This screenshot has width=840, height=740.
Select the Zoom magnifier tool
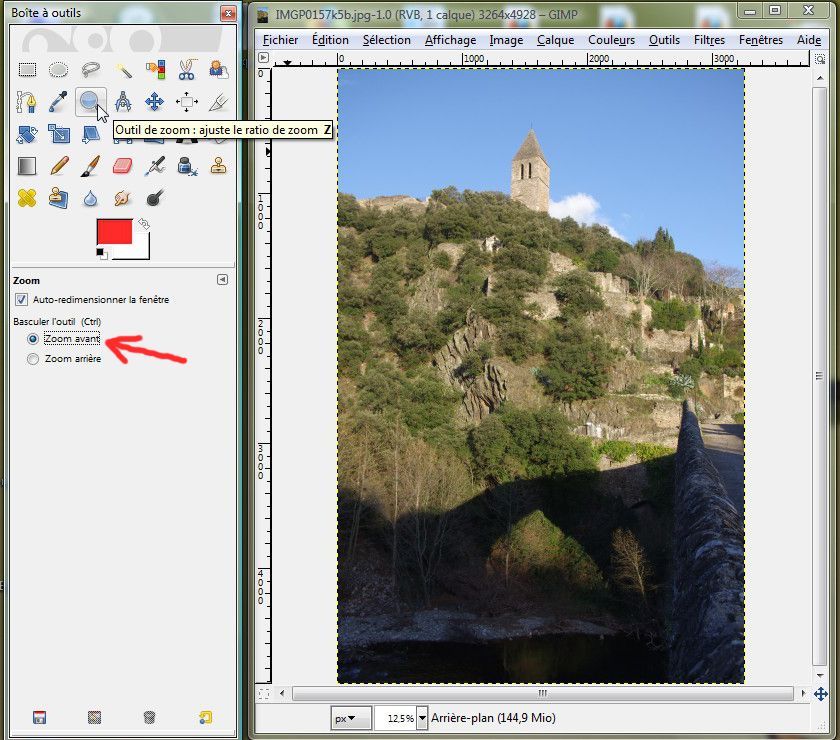coord(89,101)
